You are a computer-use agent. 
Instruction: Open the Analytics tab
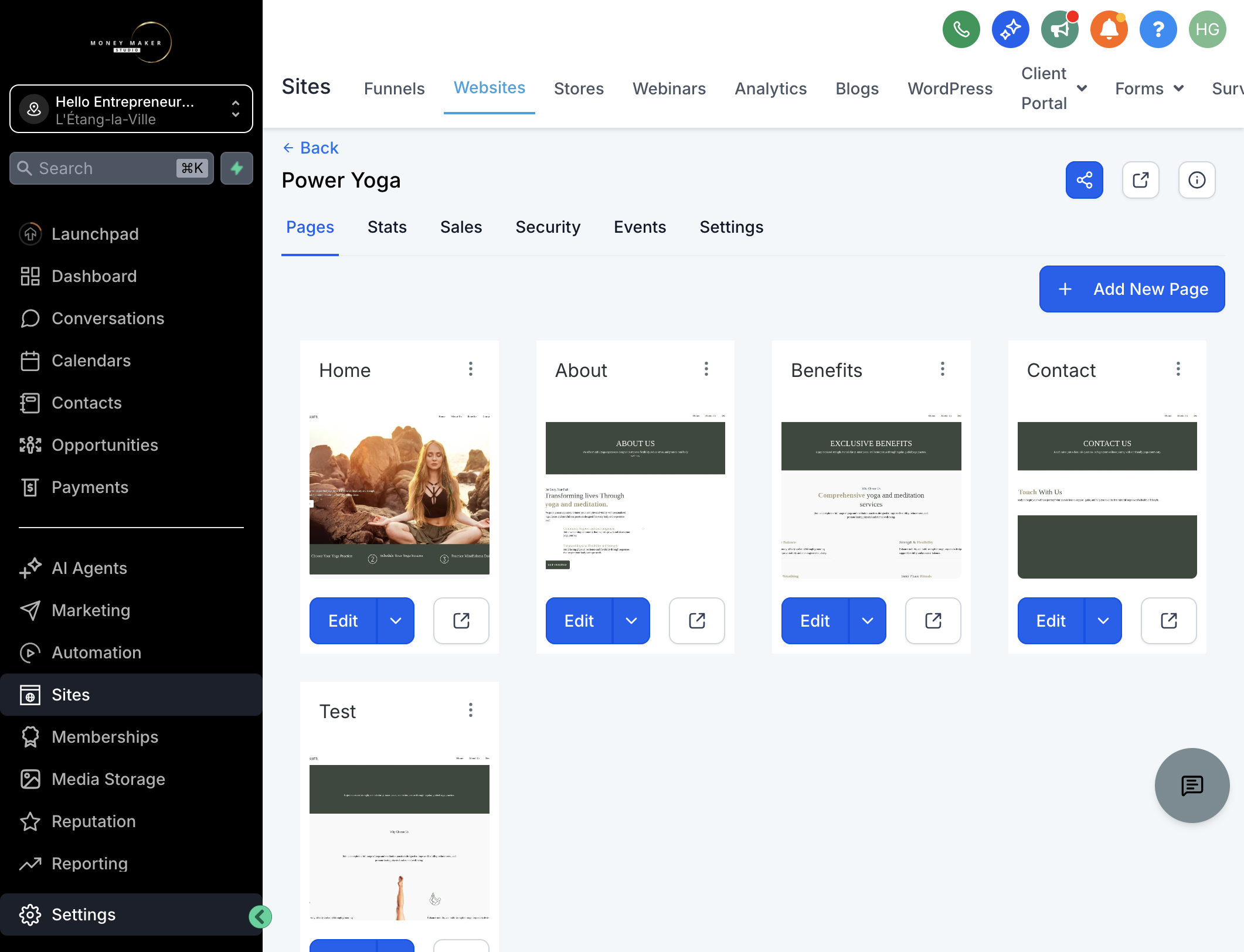coord(770,89)
